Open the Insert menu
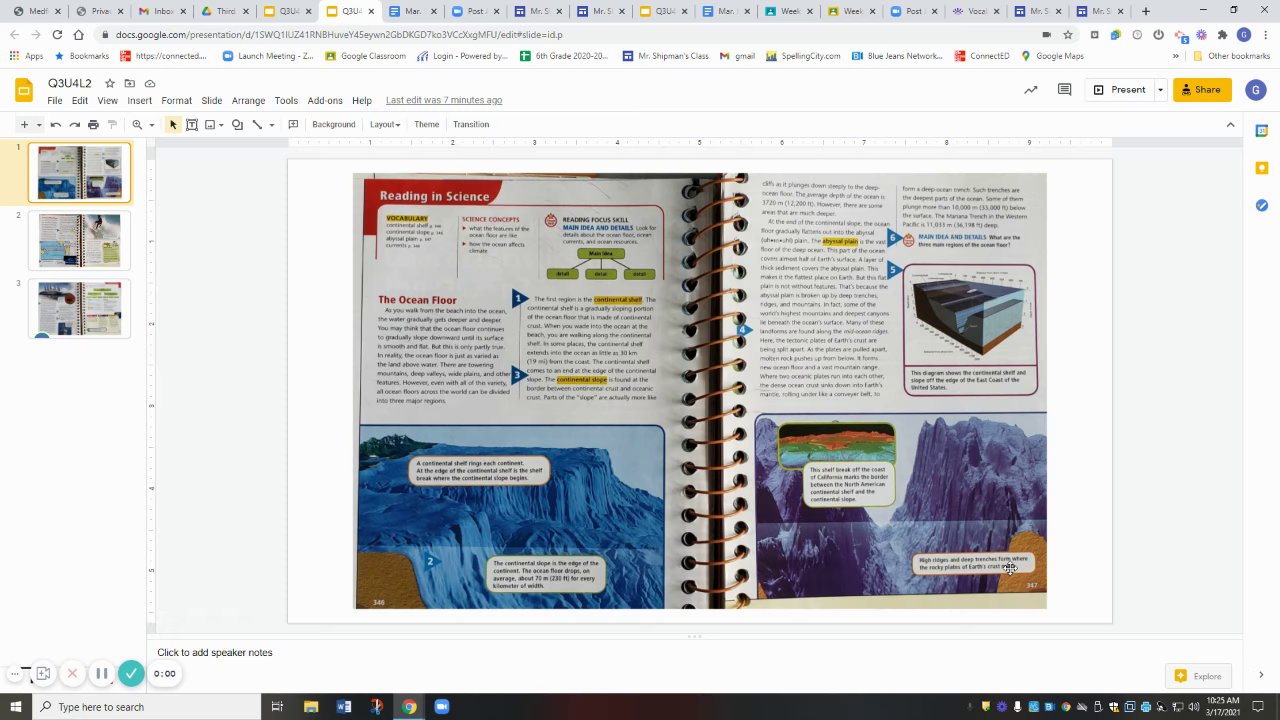The width and height of the screenshot is (1280, 720). click(x=140, y=101)
